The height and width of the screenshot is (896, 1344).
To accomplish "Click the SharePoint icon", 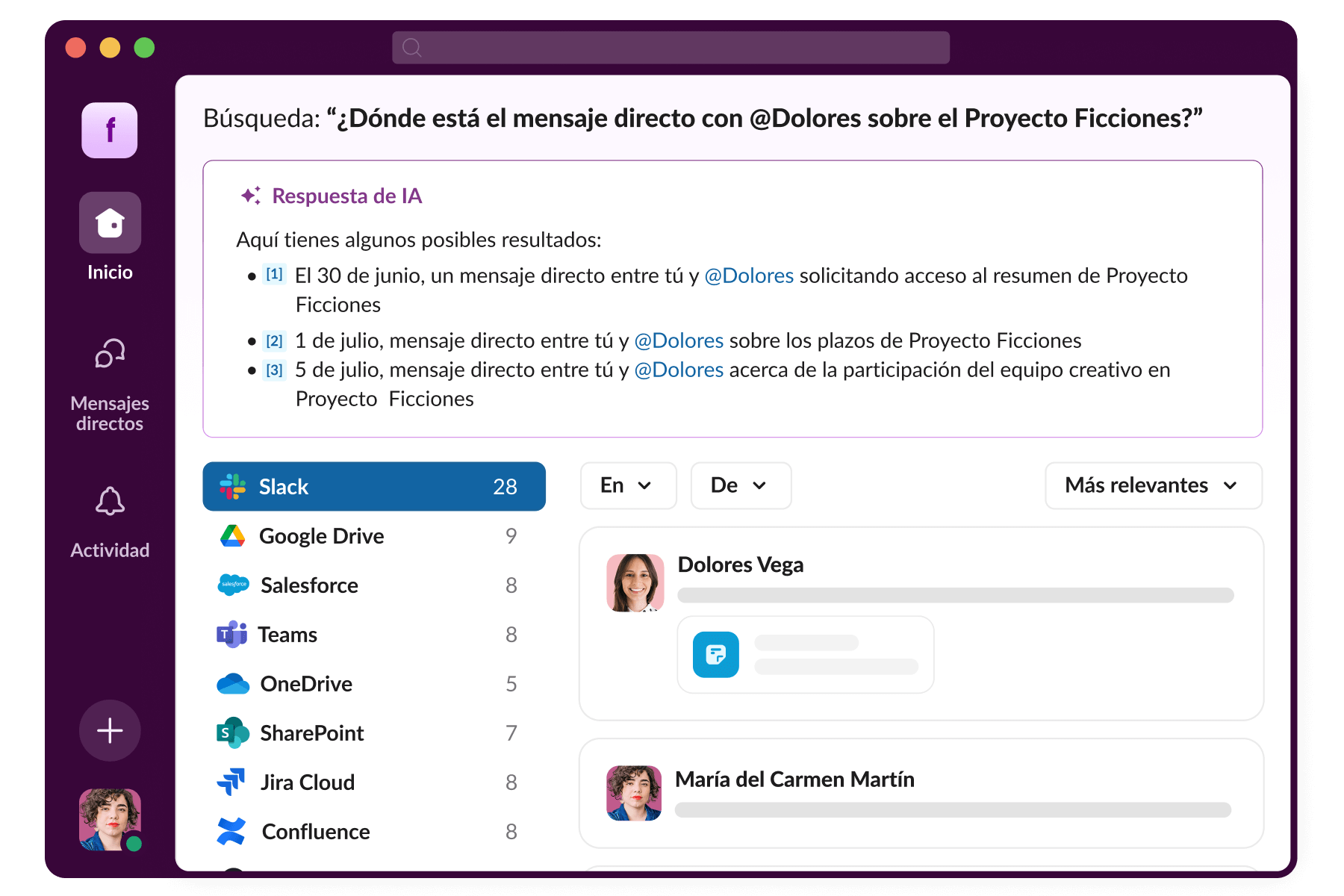I will (x=233, y=733).
